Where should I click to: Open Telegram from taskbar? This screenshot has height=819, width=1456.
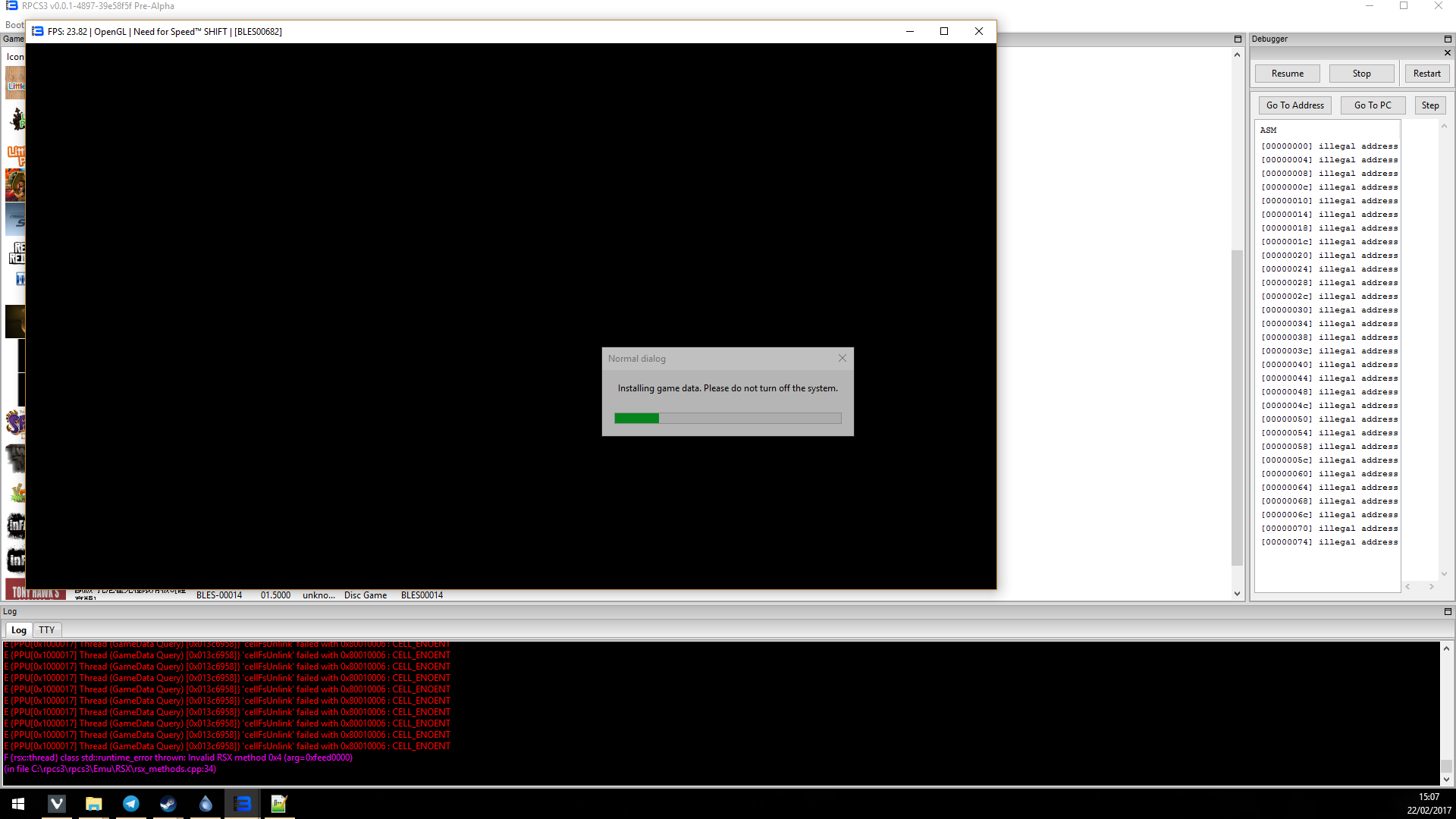(131, 804)
